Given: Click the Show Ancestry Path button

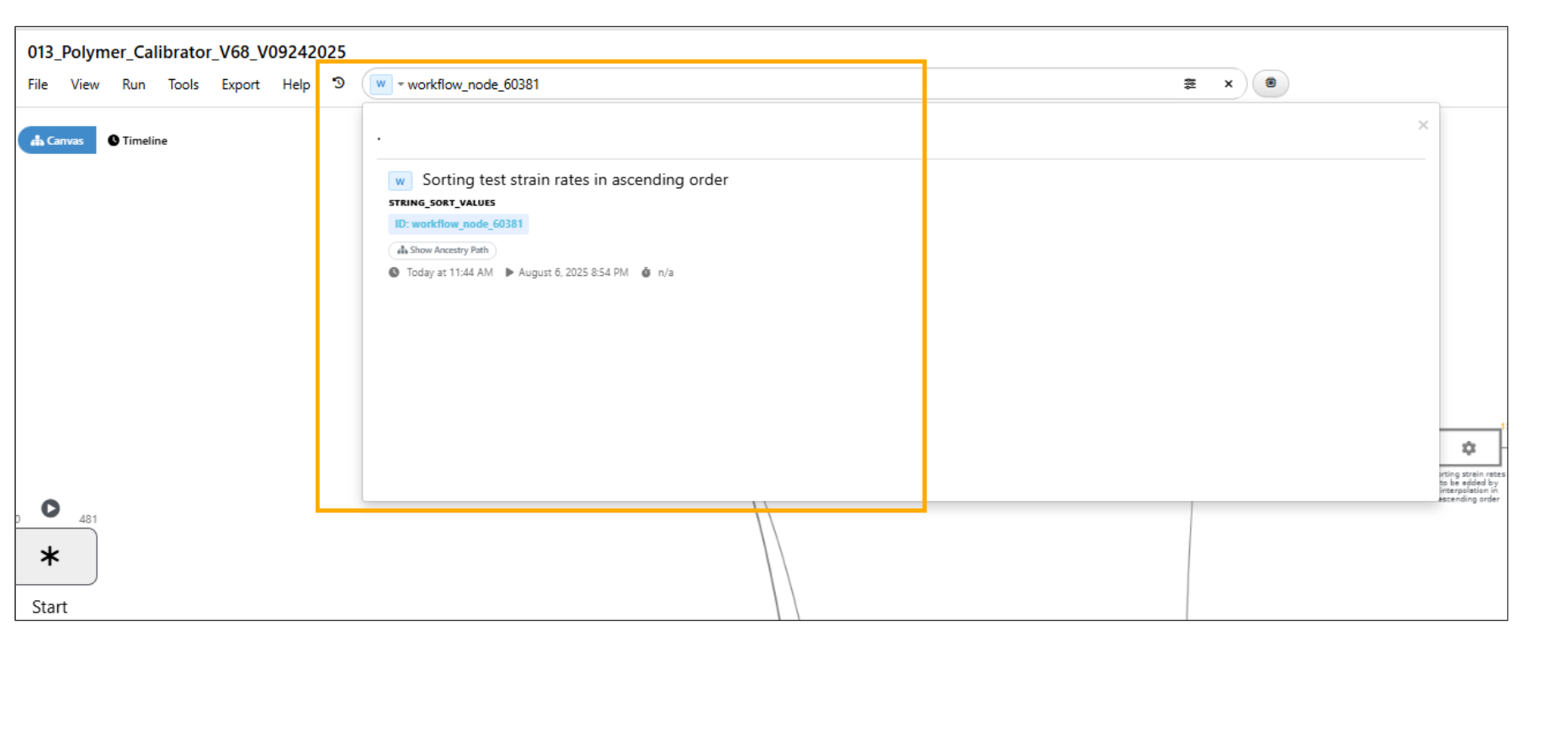Looking at the screenshot, I should pos(443,250).
